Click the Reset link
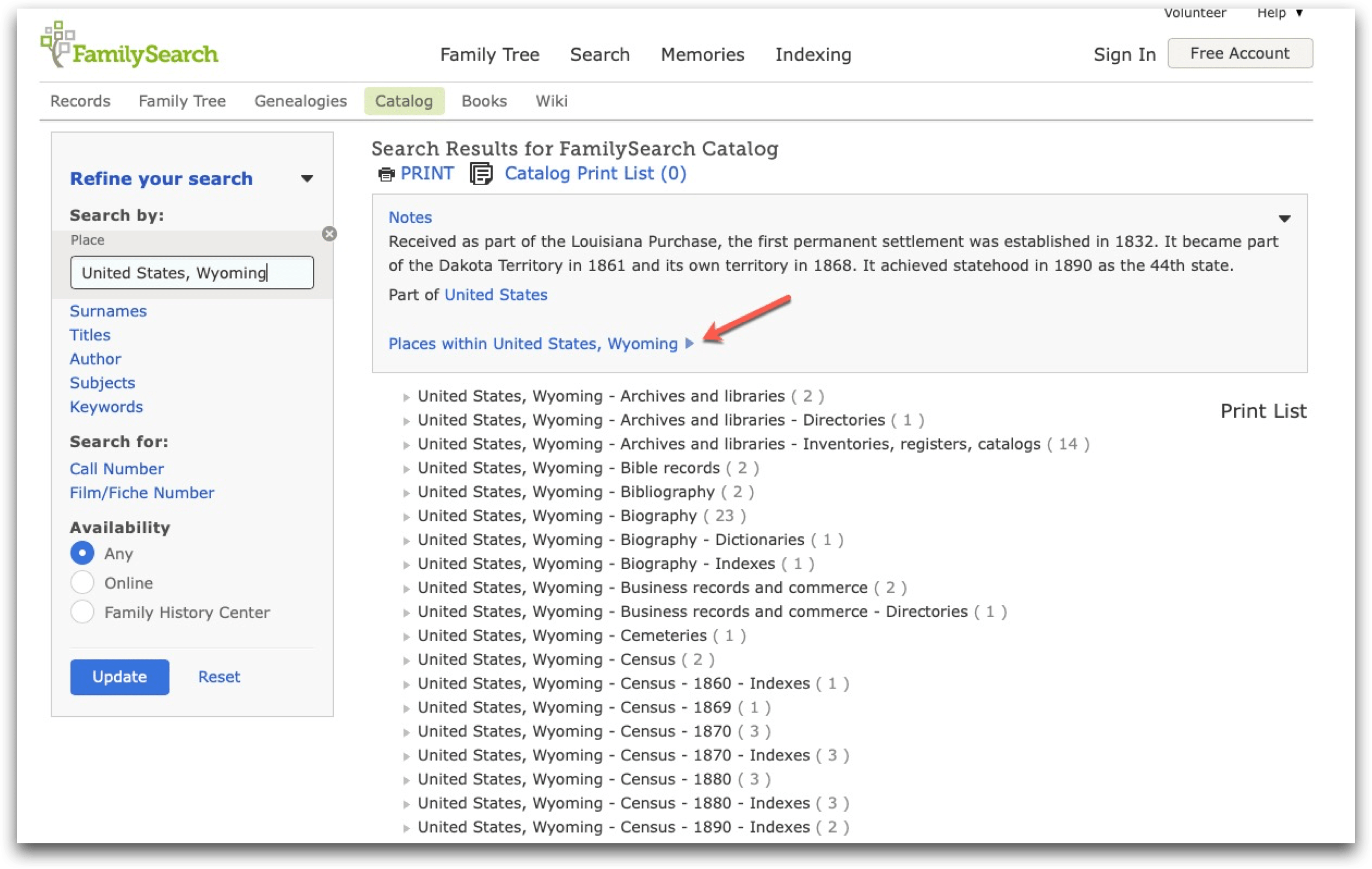1372x869 pixels. tap(219, 677)
